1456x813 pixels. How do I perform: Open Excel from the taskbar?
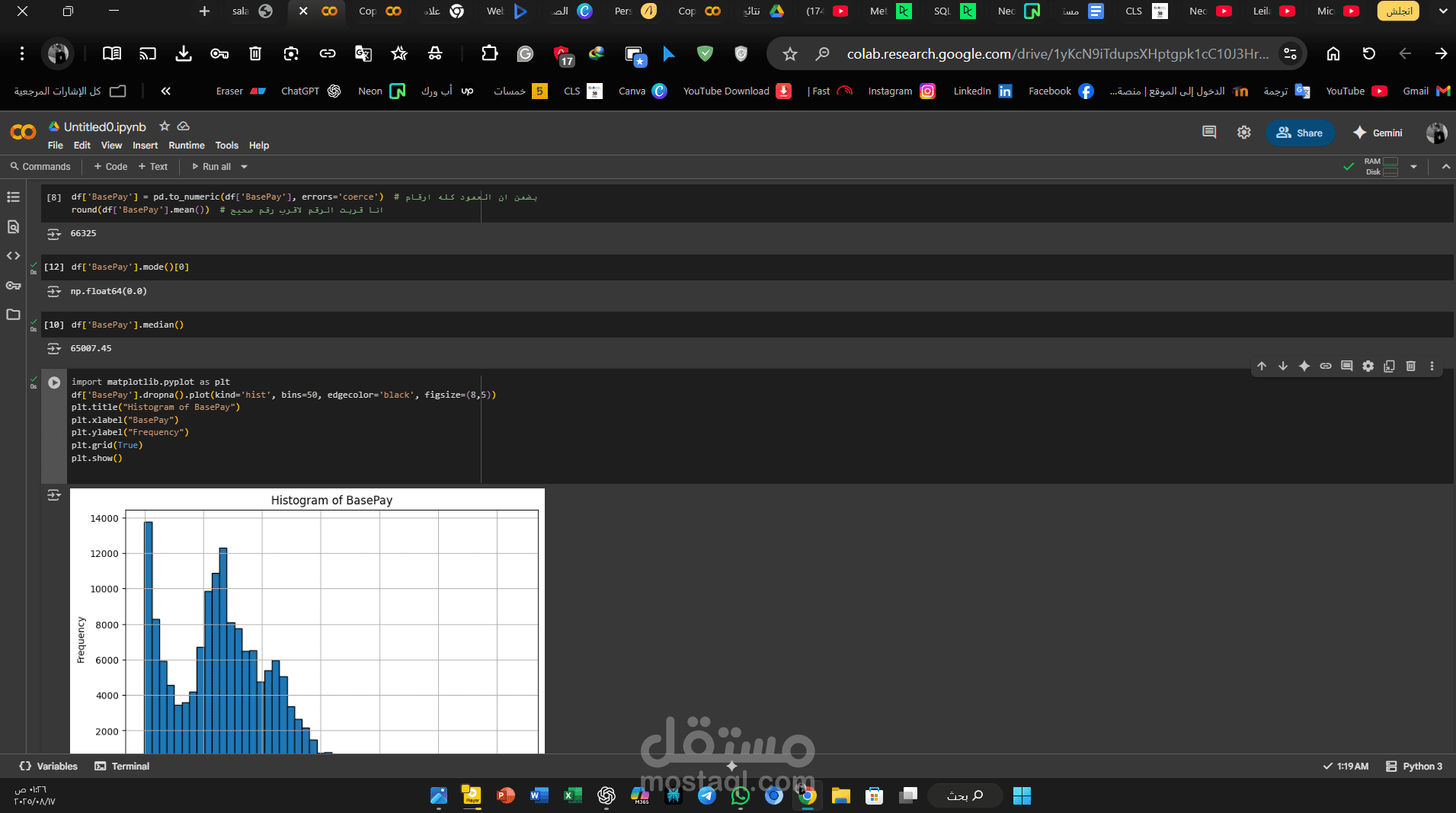coord(572,795)
